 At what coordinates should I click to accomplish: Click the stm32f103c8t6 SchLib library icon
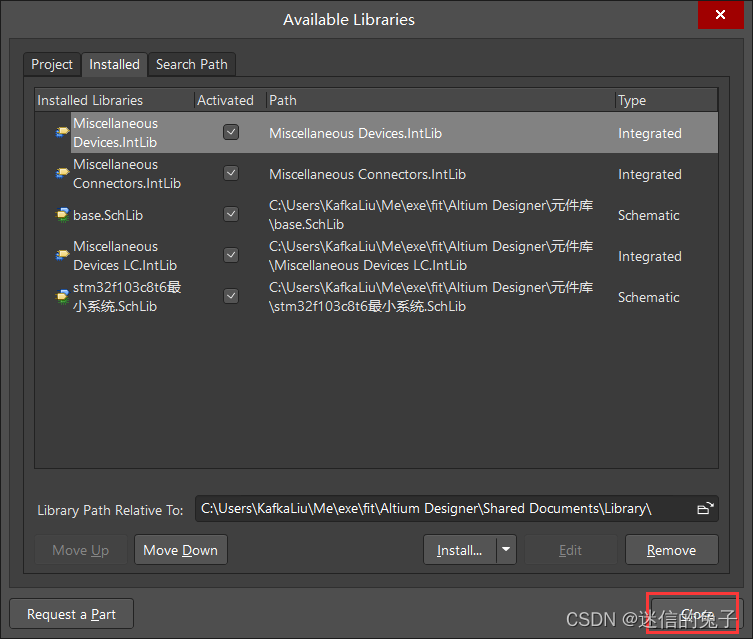click(x=62, y=297)
